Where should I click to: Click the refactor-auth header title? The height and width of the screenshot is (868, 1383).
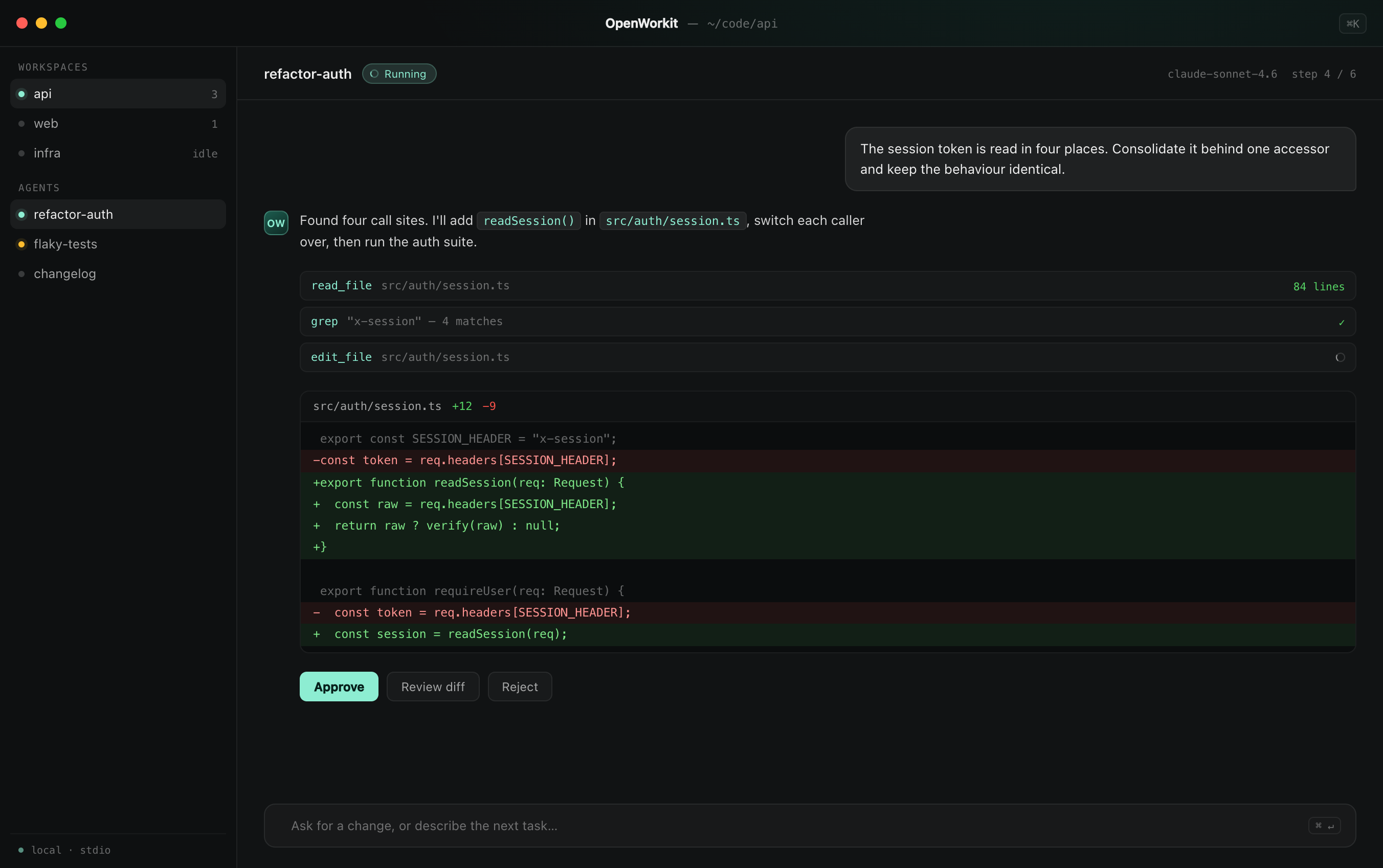[x=308, y=74]
